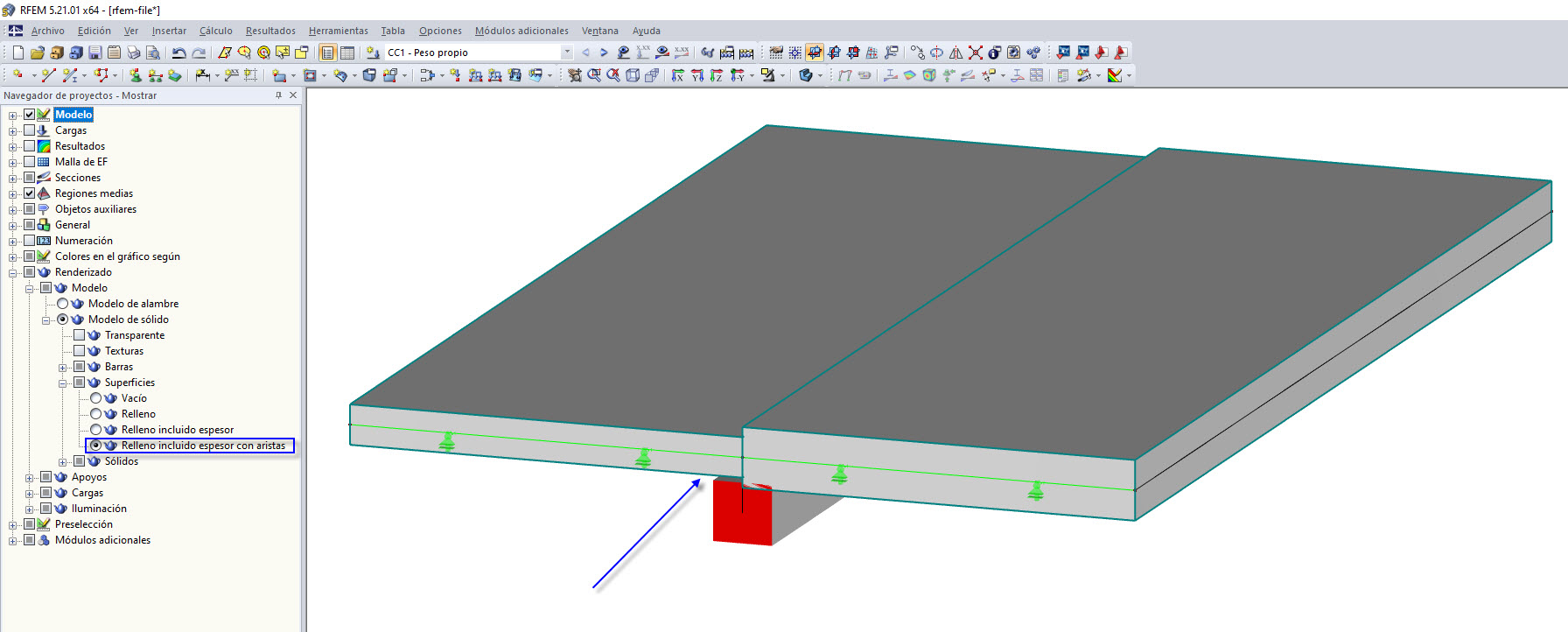Enable the Numeración checkbox
This screenshot has width=1568, height=632.
pyautogui.click(x=30, y=241)
